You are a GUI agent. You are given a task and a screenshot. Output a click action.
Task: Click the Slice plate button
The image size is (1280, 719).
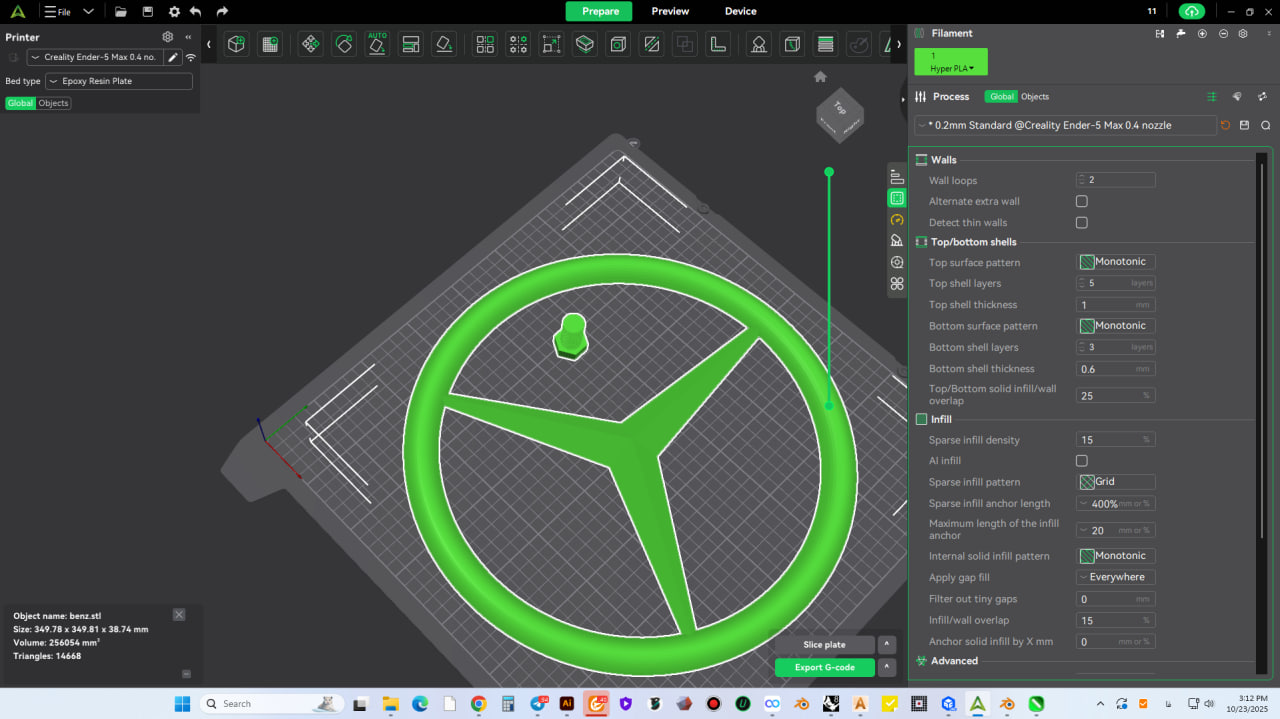(x=824, y=645)
